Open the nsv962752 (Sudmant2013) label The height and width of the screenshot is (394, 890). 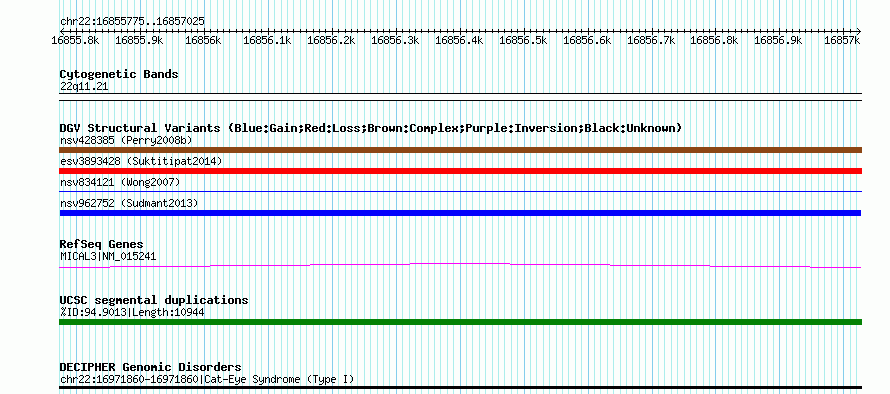[129, 203]
